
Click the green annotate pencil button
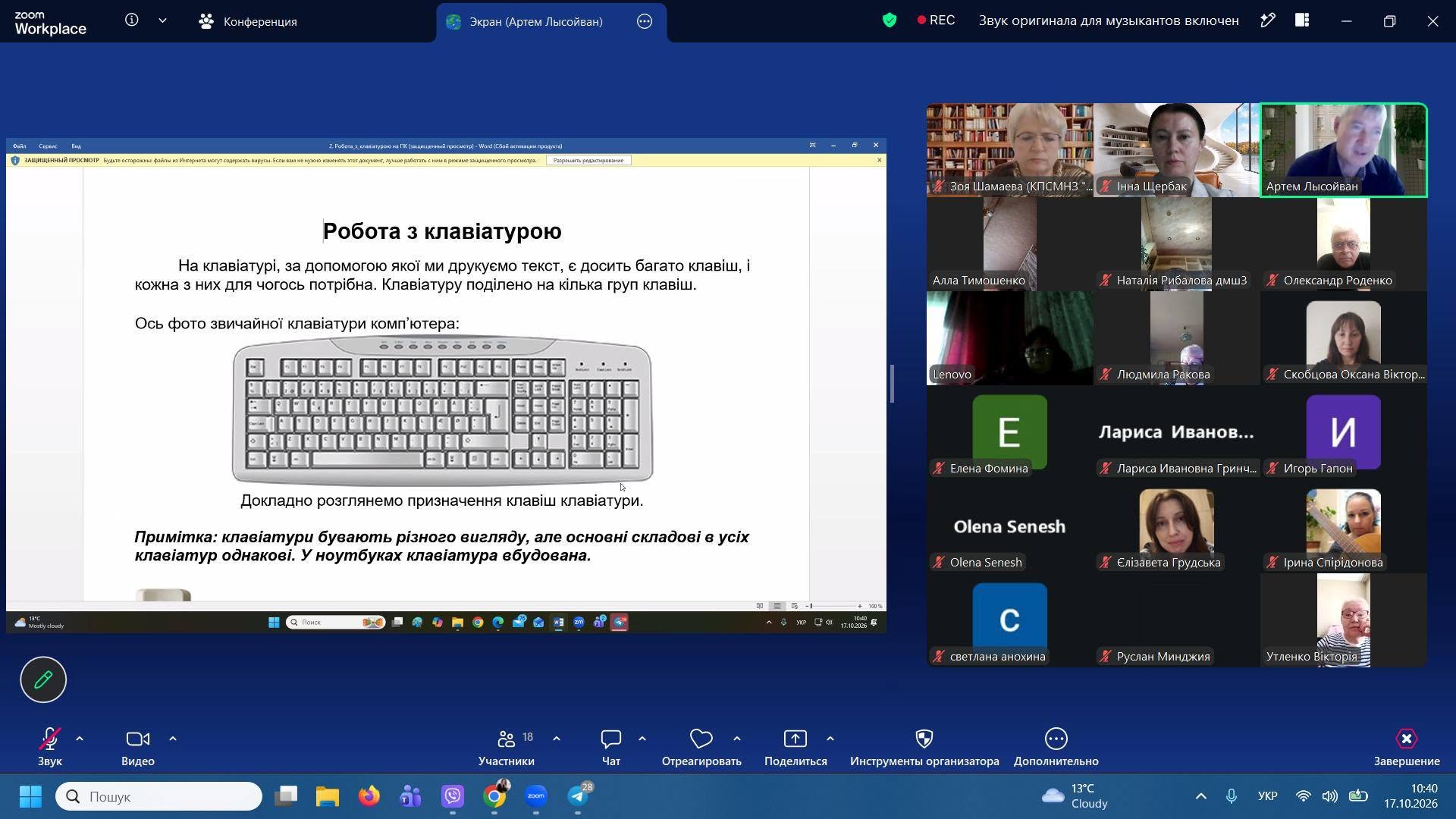(x=43, y=679)
